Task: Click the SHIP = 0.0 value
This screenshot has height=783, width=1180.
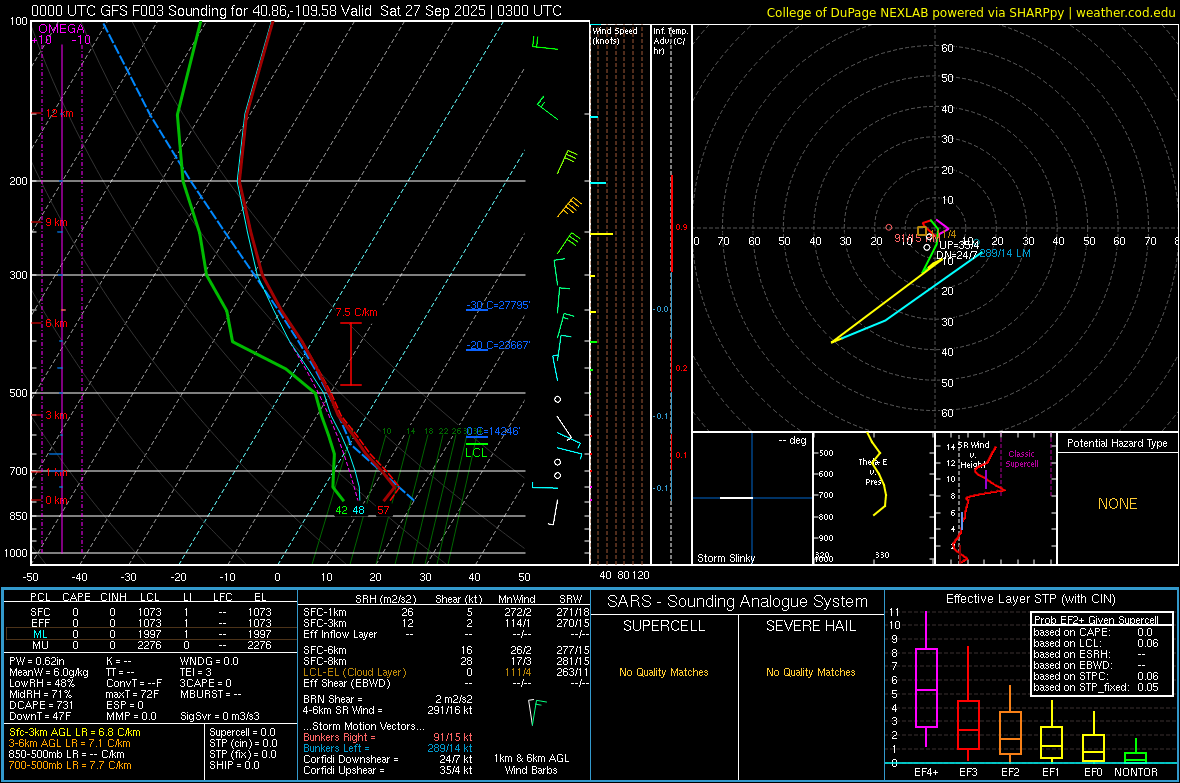Action: (234, 765)
